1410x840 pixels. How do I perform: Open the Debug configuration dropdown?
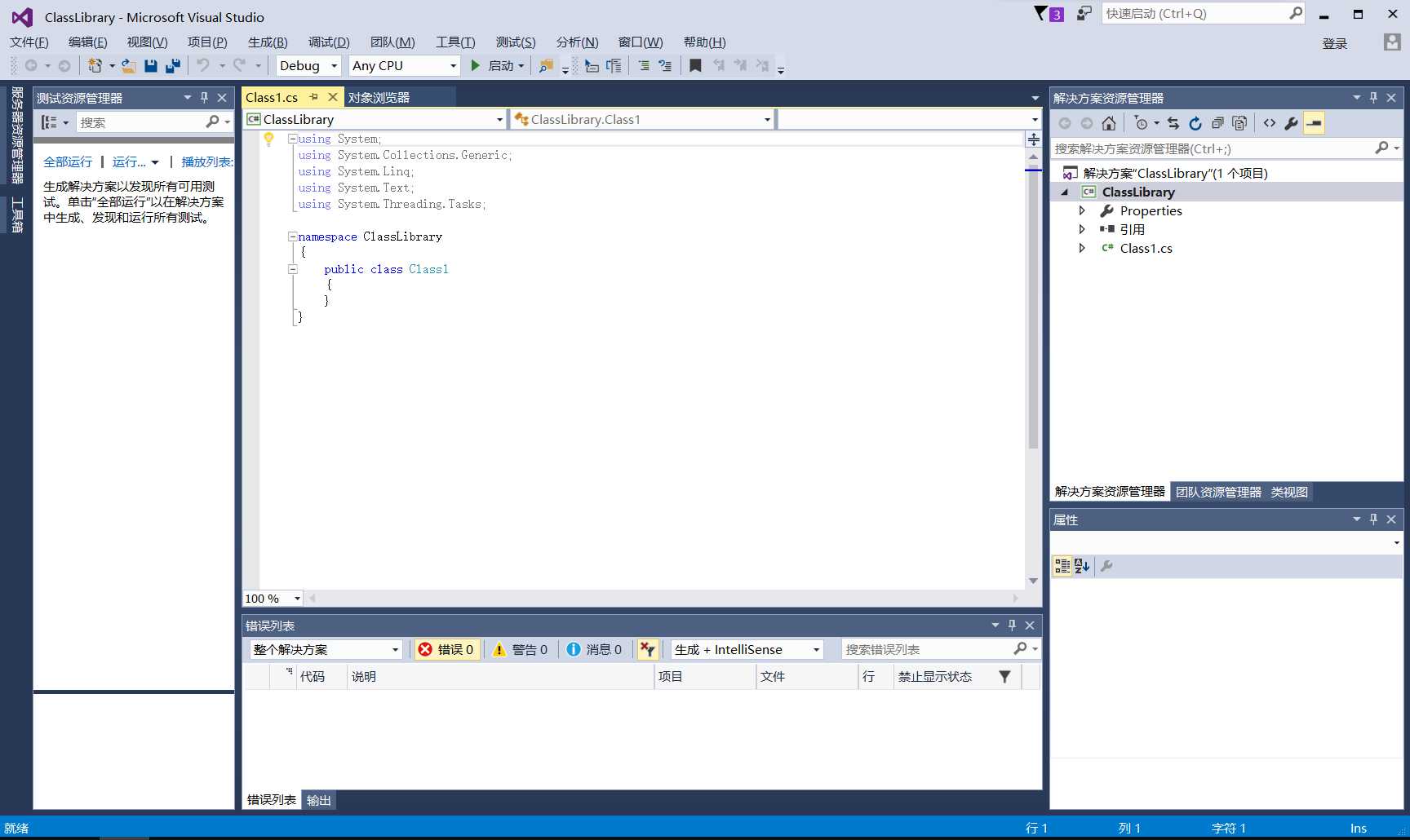pyautogui.click(x=308, y=65)
